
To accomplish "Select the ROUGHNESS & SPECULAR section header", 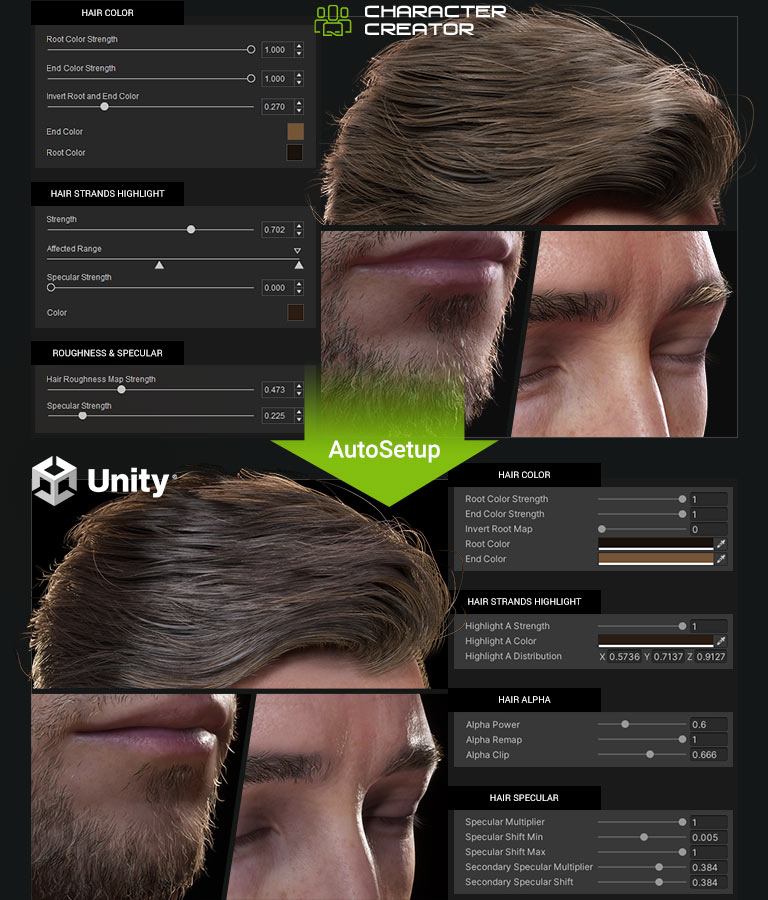I will pos(108,353).
